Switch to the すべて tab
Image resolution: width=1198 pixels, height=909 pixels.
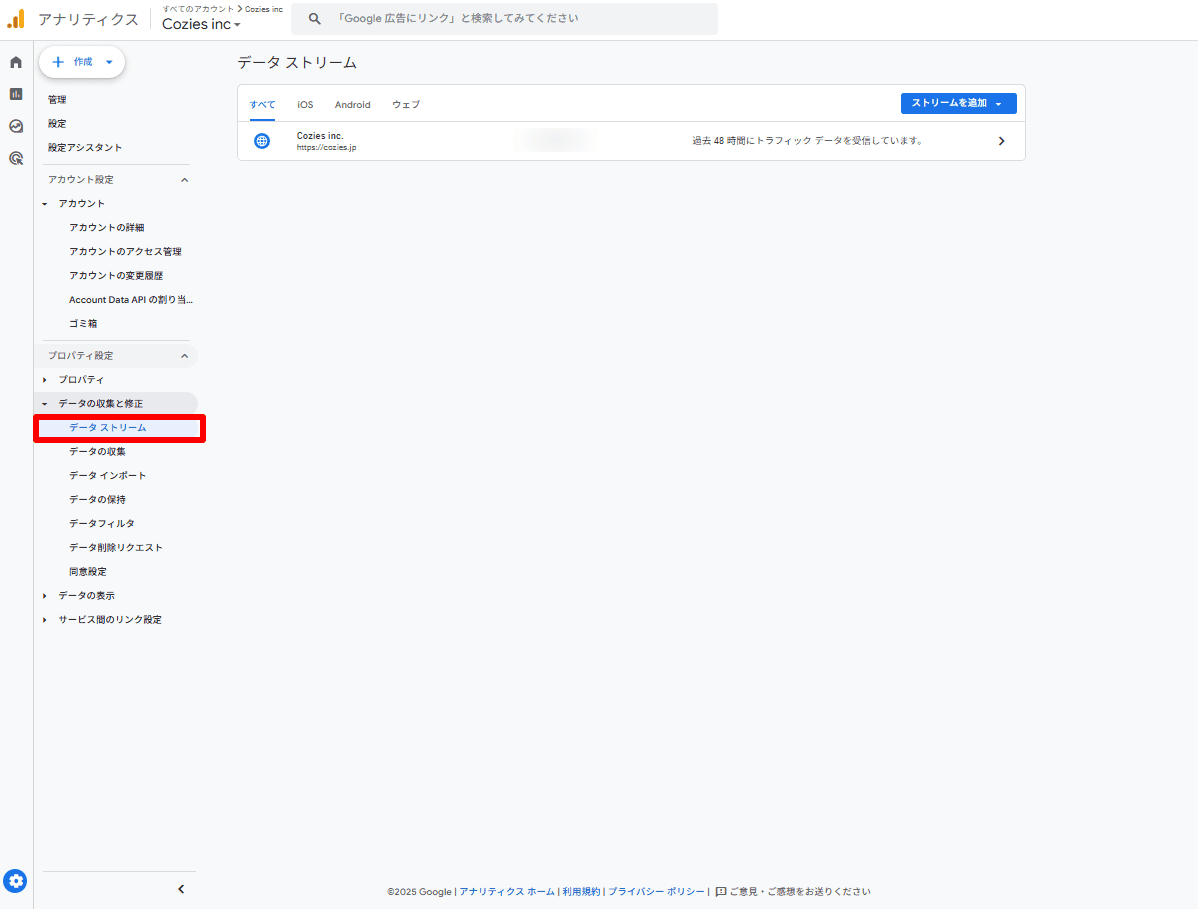click(262, 105)
